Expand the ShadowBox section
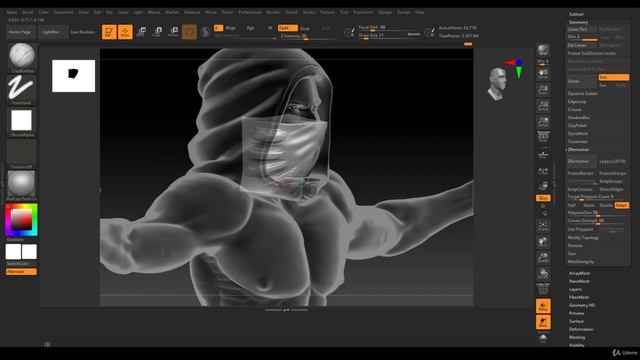The width and height of the screenshot is (640, 360). click(x=578, y=118)
